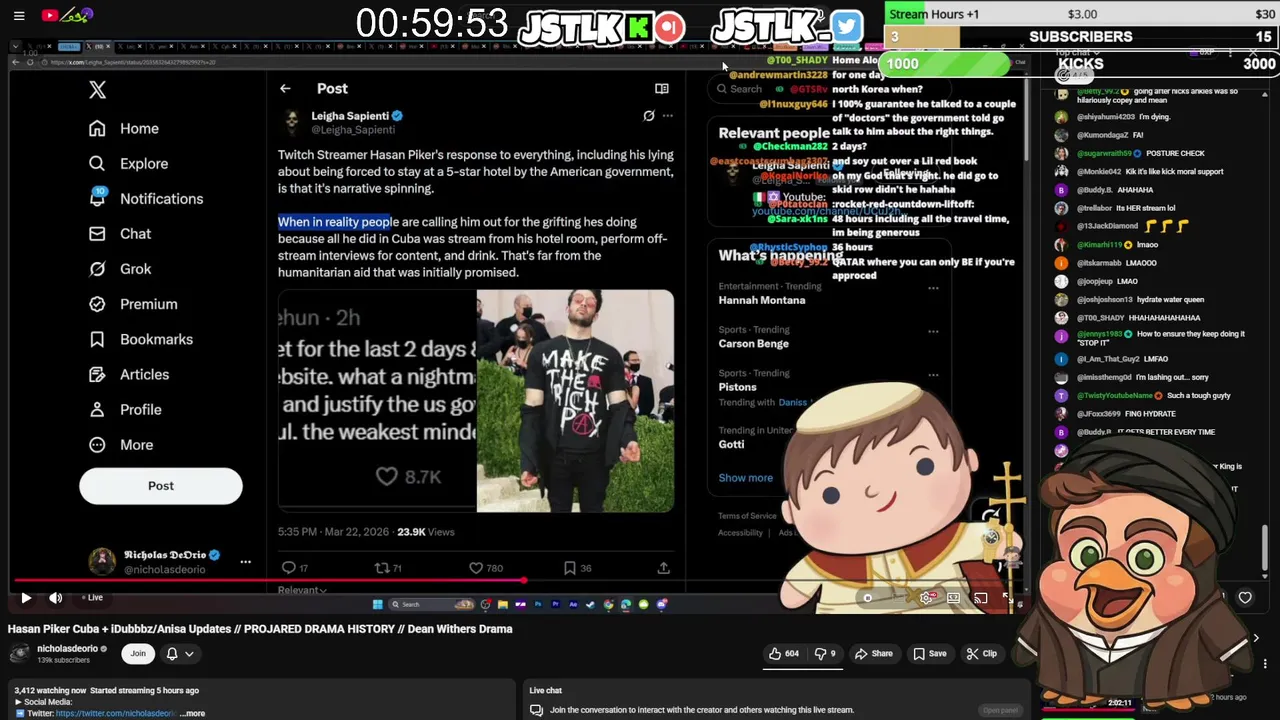The height and width of the screenshot is (720, 1280).
Task: Open the YouTube hamburger guide menu
Action: pos(19,15)
